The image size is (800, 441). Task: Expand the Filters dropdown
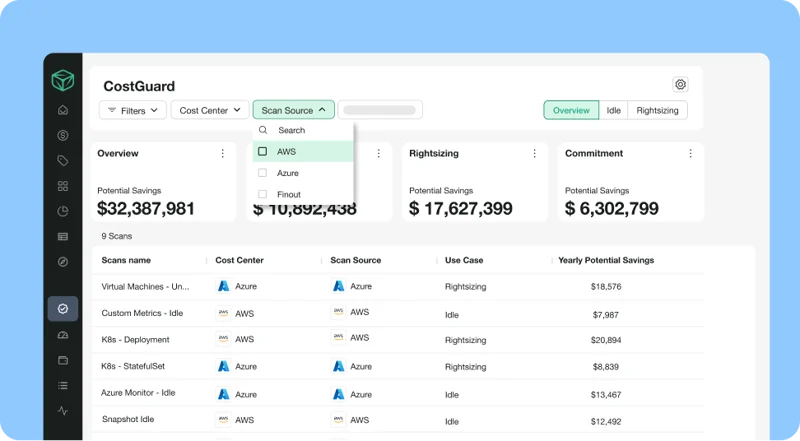132,111
